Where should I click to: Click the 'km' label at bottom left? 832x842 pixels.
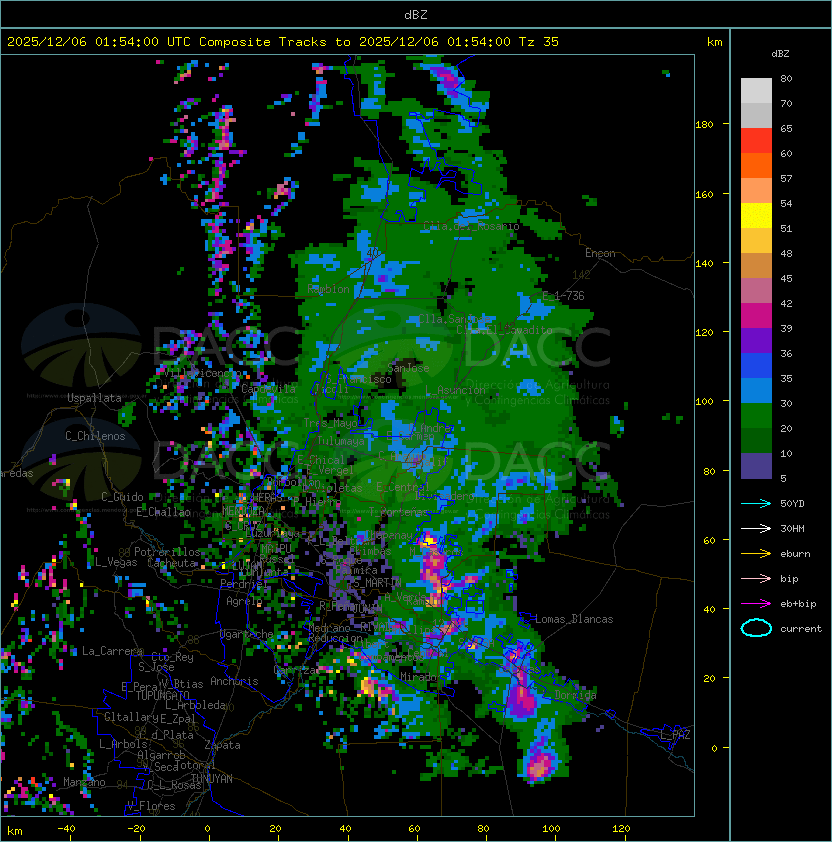pyautogui.click(x=15, y=831)
